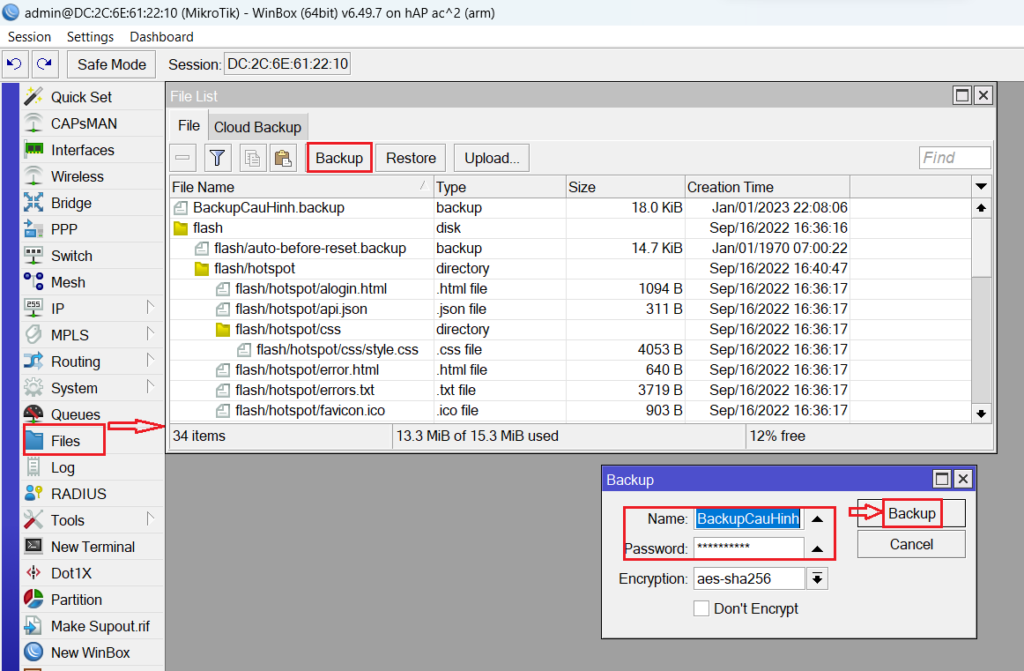1024x671 pixels.
Task: Open Quick Set from the sidebar
Action: 81,97
